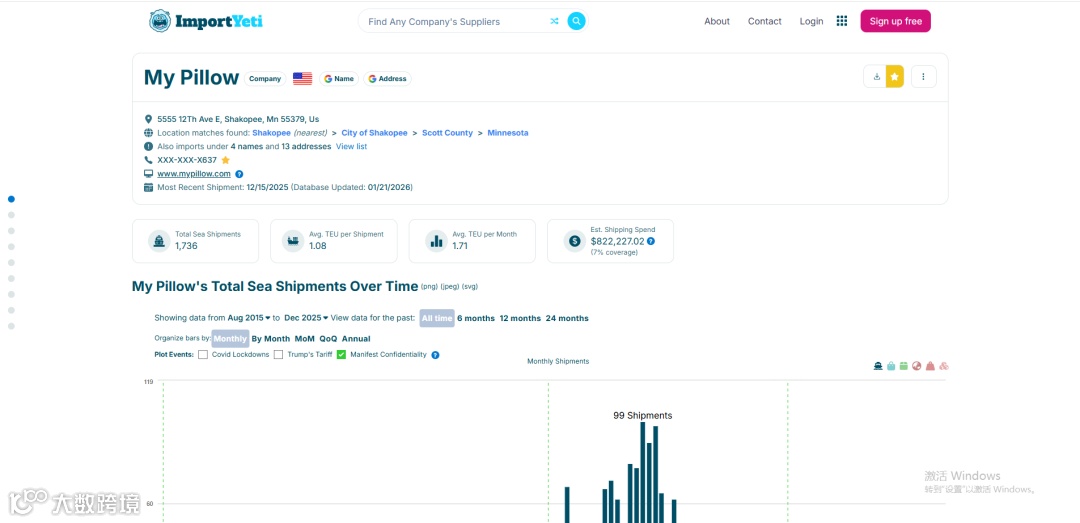Image resolution: width=1080 pixels, height=523 pixels.
Task: Uncheck the Manifest Confidentiality checkbox
Action: [341, 355]
